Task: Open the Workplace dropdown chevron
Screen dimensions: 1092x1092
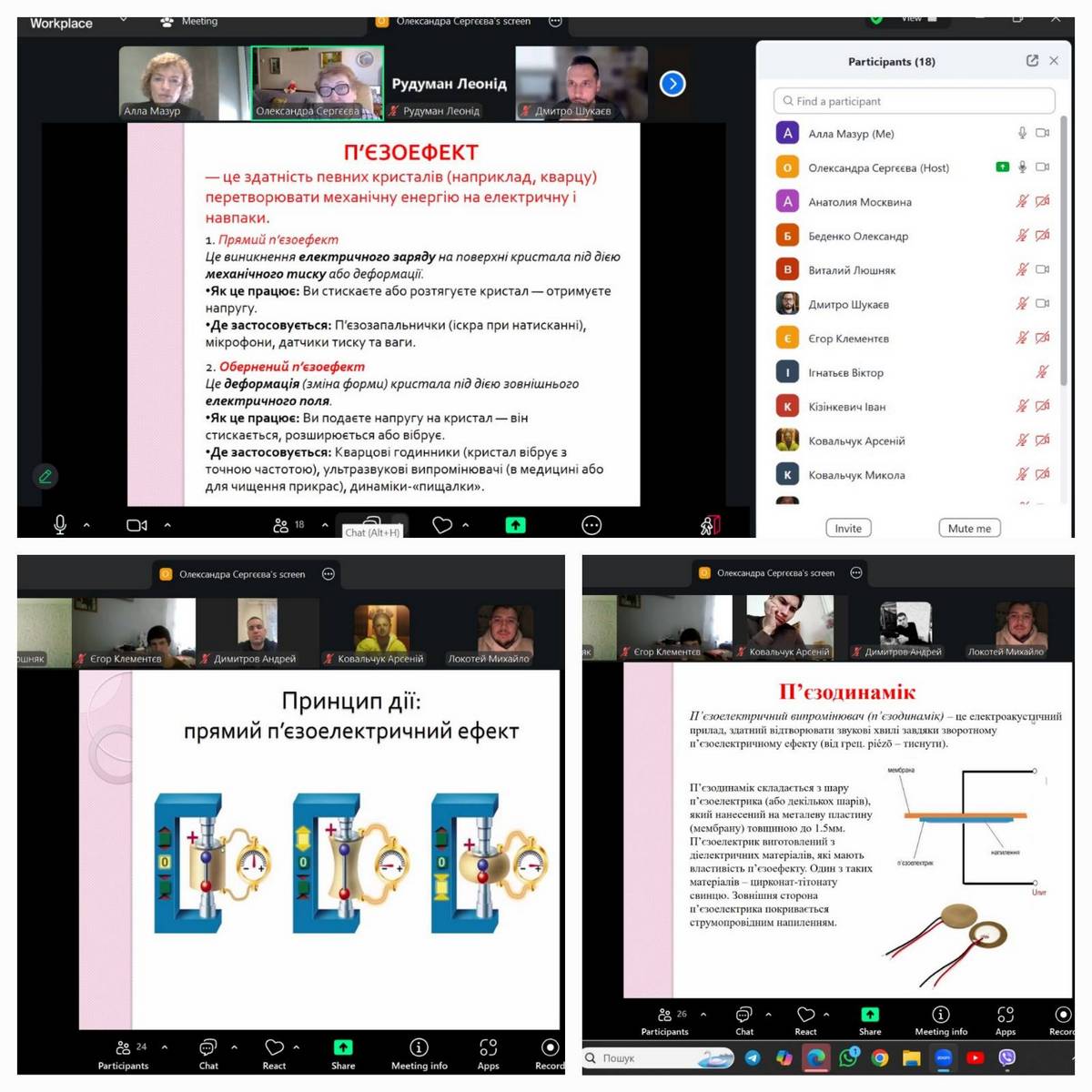Action: click(124, 20)
